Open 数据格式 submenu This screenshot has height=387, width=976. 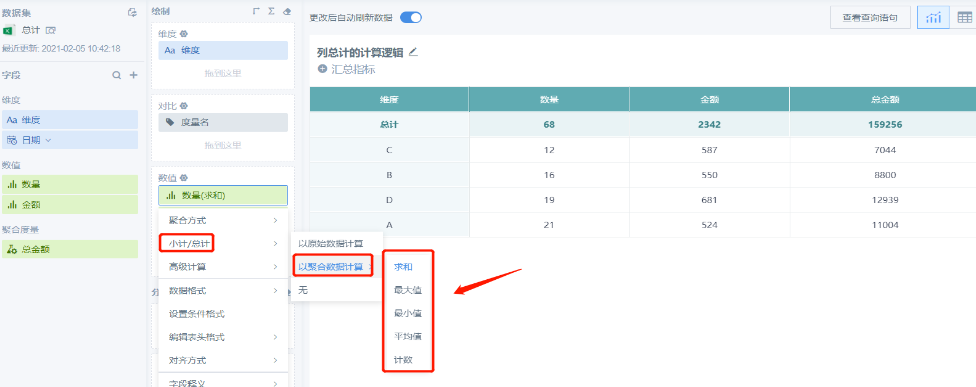coord(223,291)
